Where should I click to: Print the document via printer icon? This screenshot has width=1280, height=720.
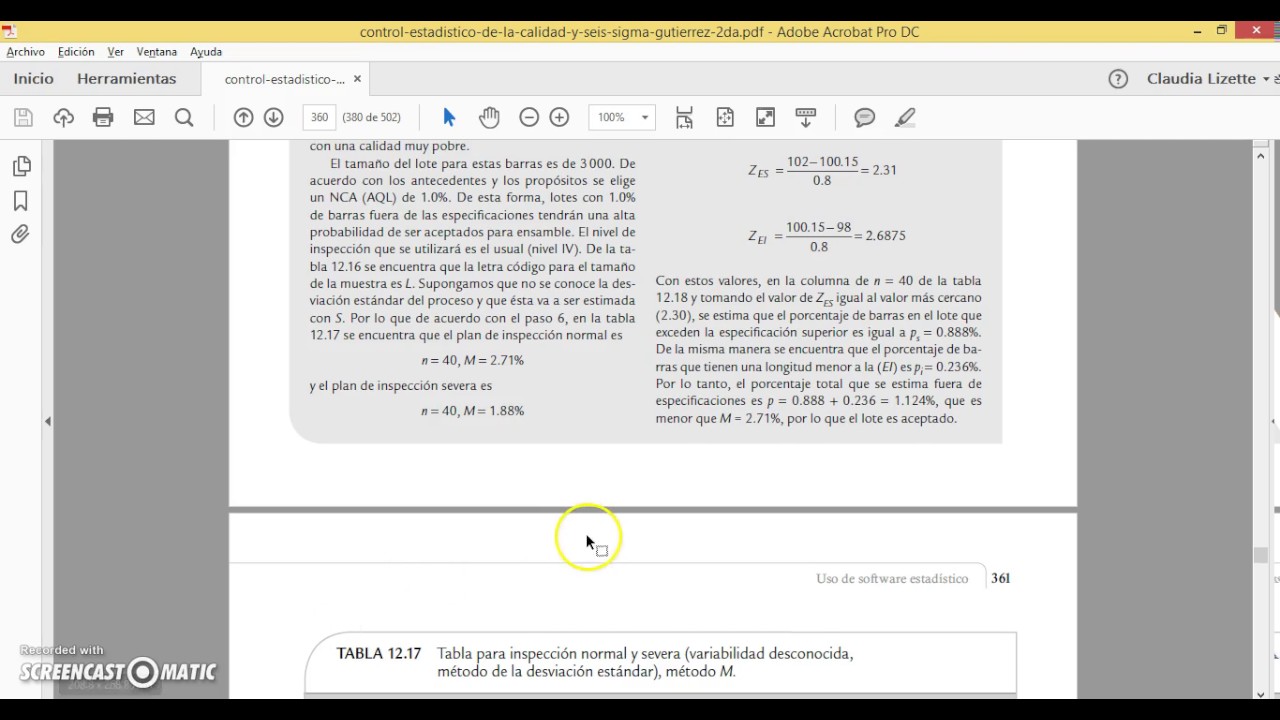pos(103,118)
